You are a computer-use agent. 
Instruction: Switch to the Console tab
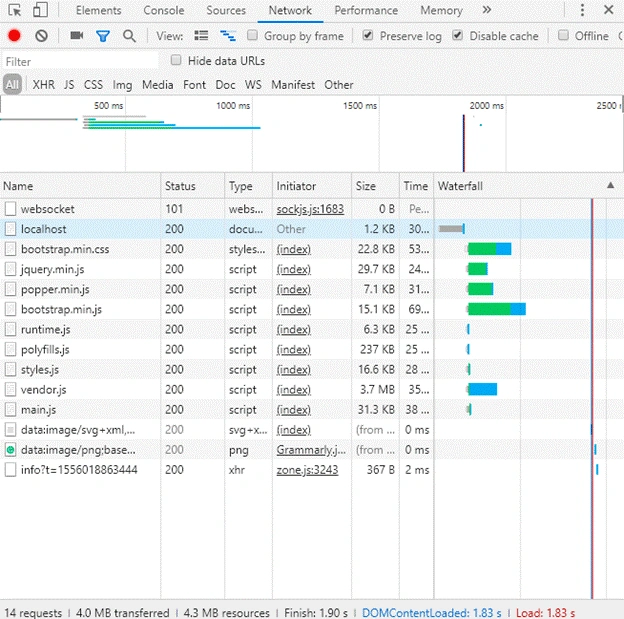164,10
